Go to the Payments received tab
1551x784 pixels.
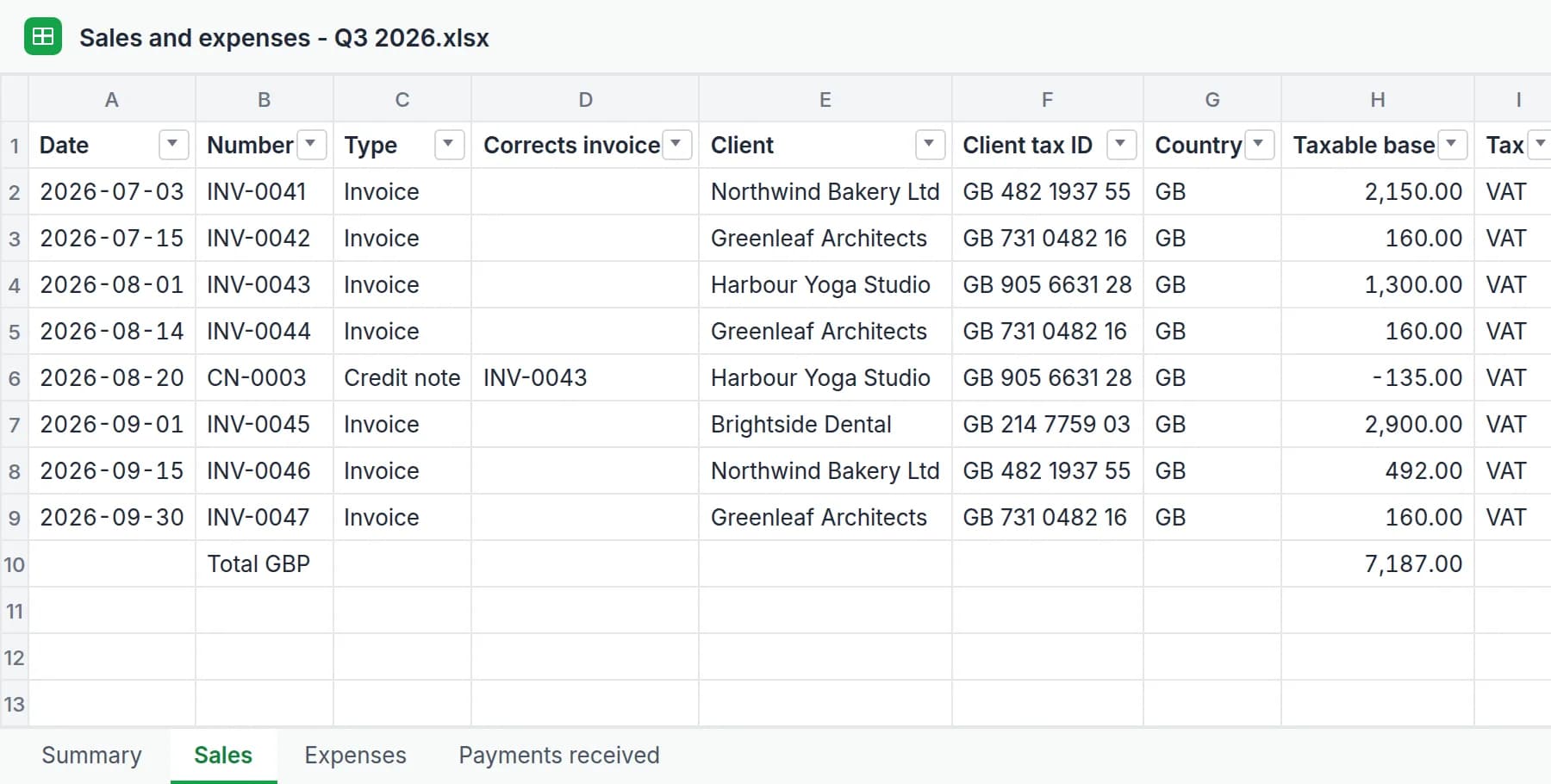click(559, 756)
